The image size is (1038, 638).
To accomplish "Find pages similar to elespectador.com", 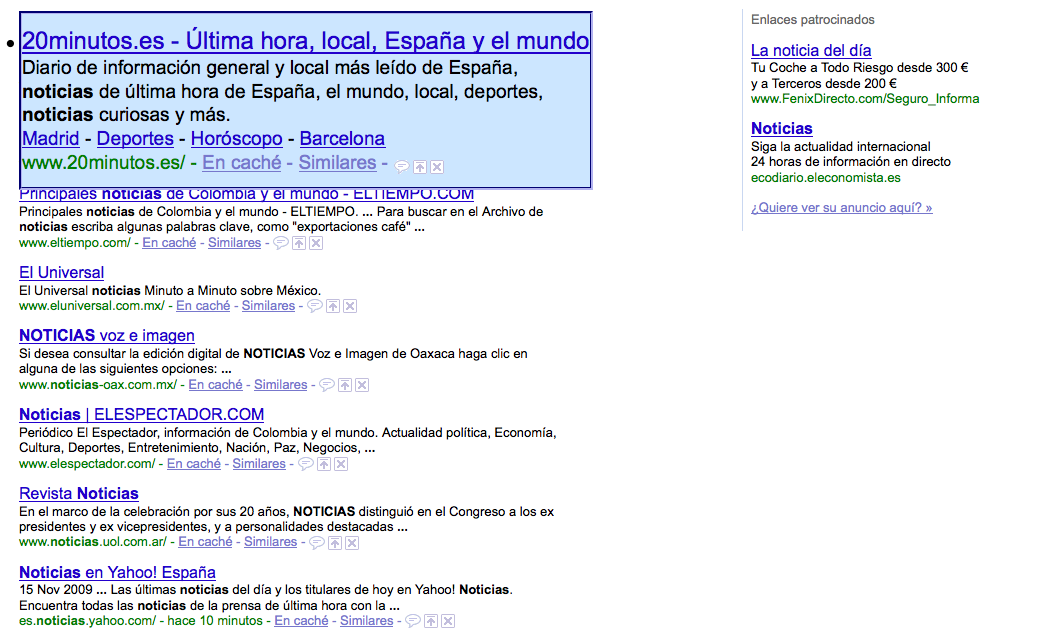I will pyautogui.click(x=259, y=463).
